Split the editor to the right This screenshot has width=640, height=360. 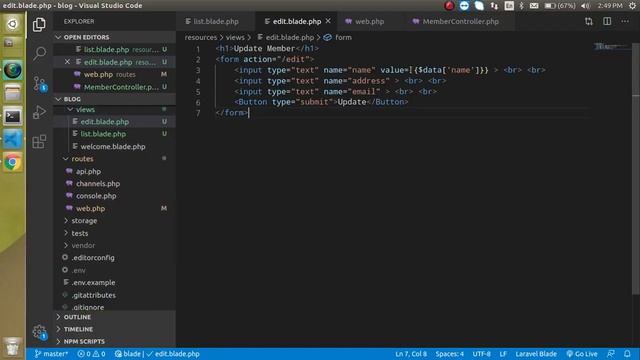click(x=607, y=21)
